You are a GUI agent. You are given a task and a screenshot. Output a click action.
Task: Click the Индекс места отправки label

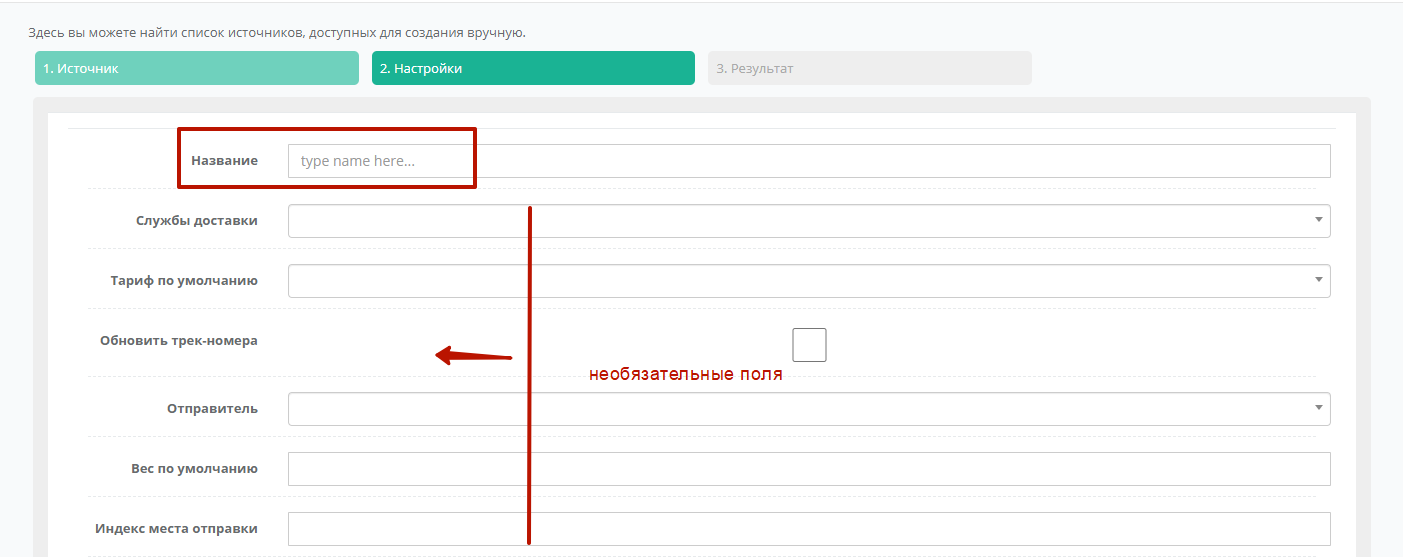tap(177, 528)
